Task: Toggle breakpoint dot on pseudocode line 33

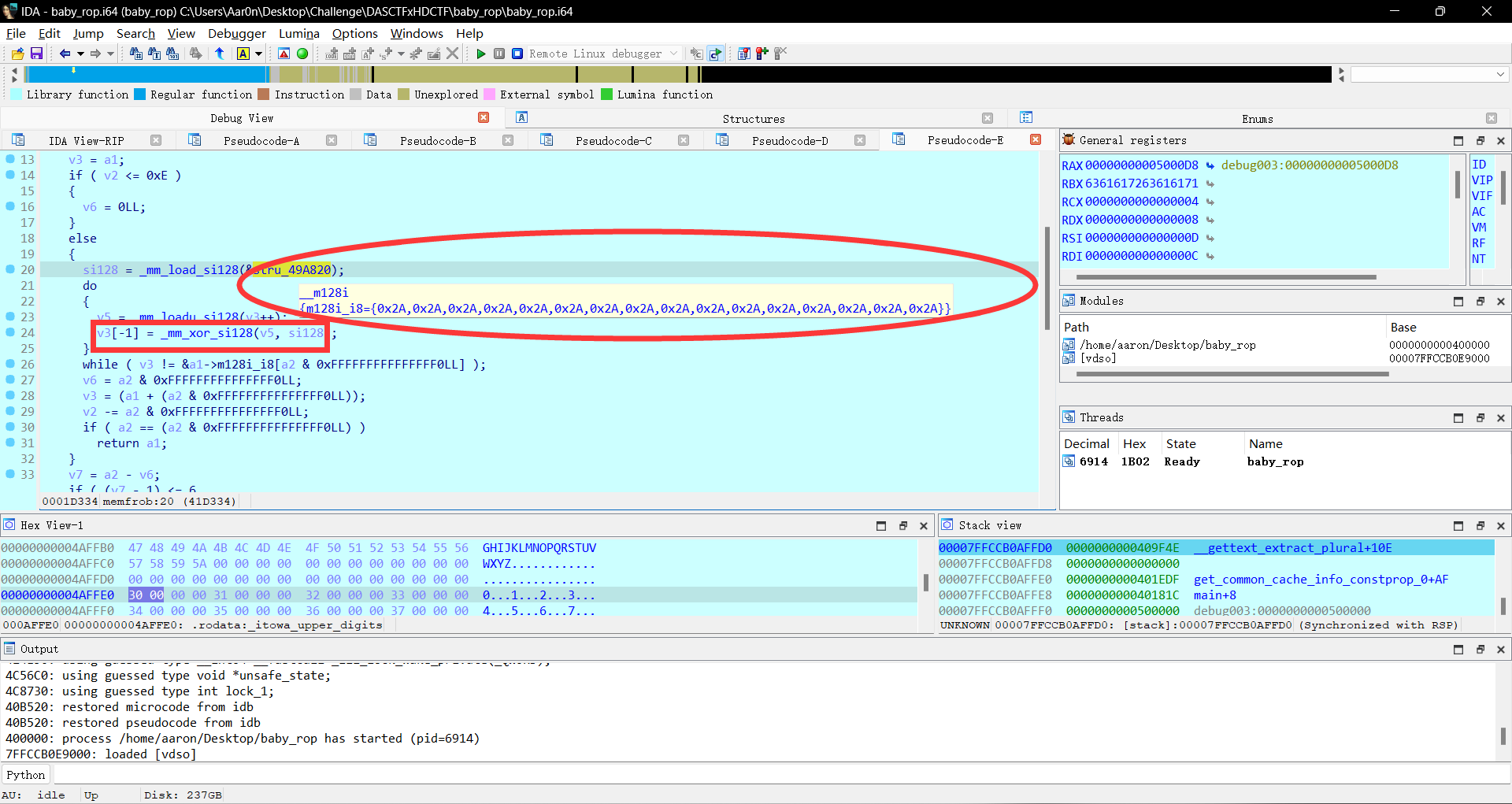Action: (10, 474)
